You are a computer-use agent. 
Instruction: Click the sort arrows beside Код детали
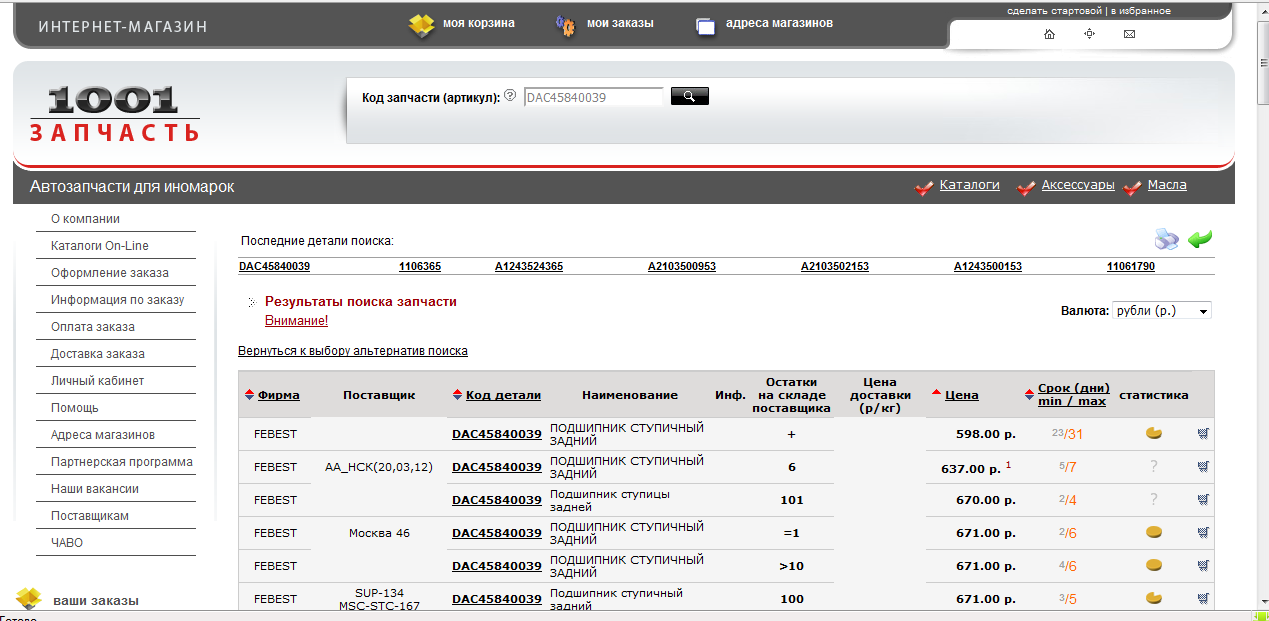pyautogui.click(x=458, y=395)
